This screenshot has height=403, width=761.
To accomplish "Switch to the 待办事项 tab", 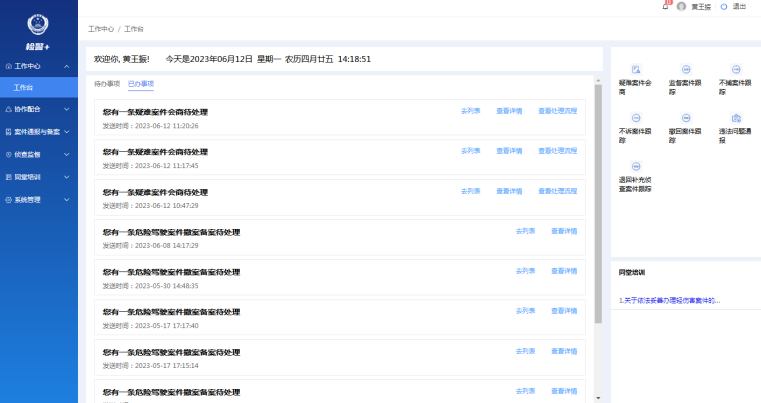I will point(107,84).
